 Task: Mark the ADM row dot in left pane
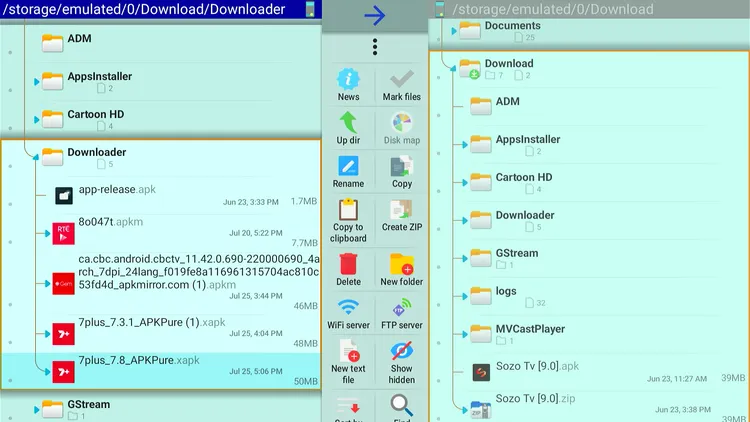click(10, 52)
